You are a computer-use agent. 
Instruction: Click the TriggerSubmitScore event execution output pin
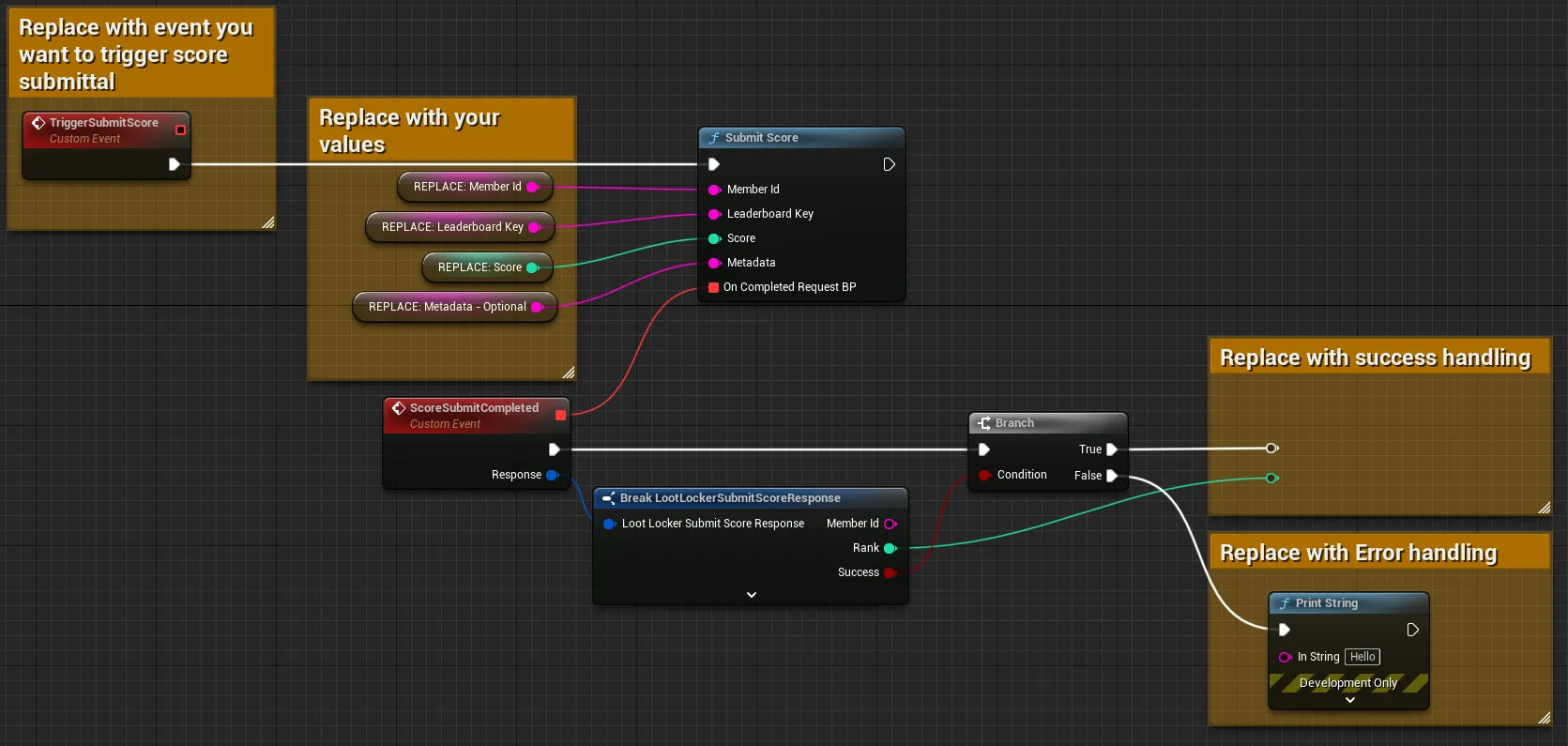click(174, 164)
